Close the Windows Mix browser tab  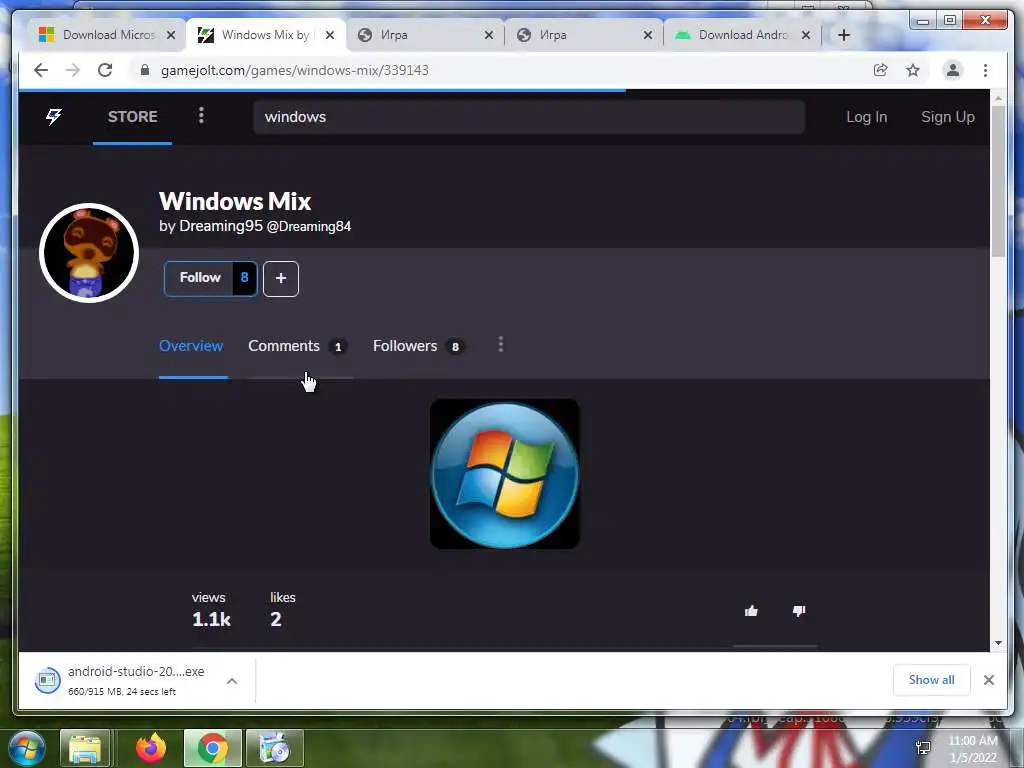pos(330,35)
